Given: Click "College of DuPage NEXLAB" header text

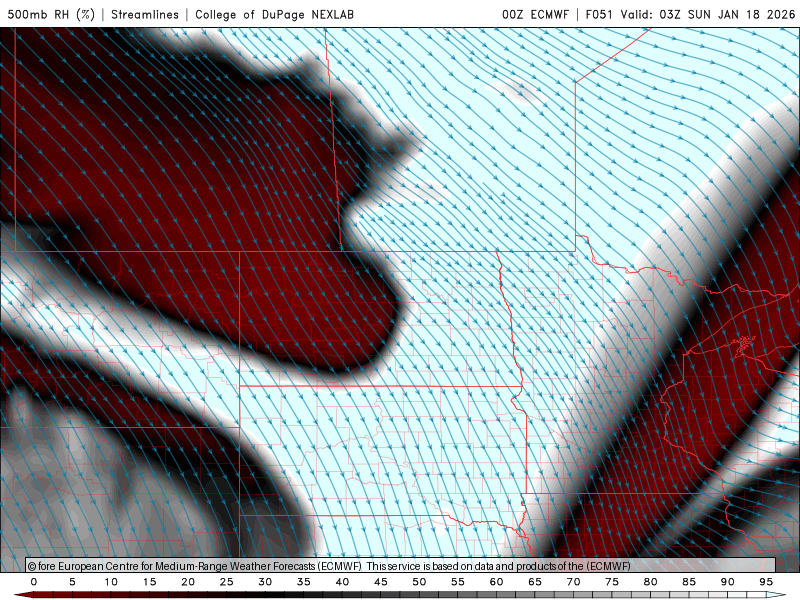Looking at the screenshot, I should coord(274,14).
